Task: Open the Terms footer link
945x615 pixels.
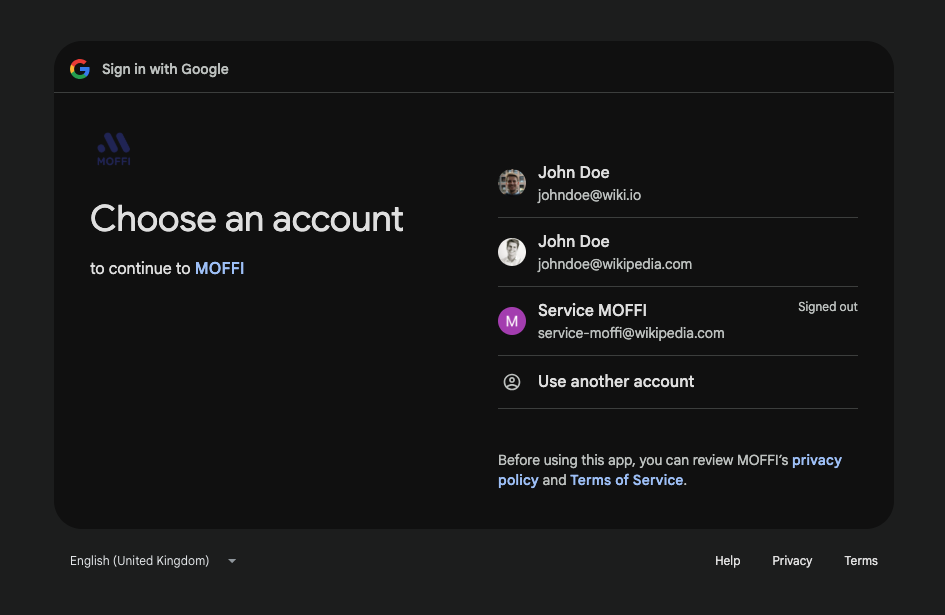Action: click(x=861, y=561)
